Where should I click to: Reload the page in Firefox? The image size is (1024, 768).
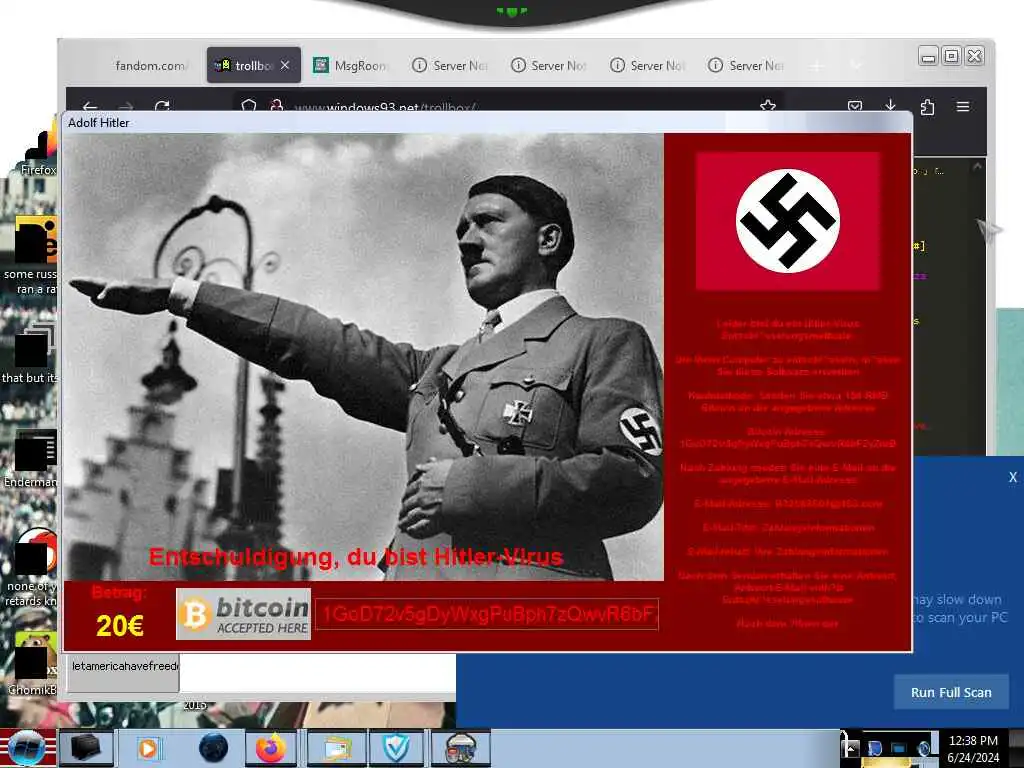[x=162, y=106]
